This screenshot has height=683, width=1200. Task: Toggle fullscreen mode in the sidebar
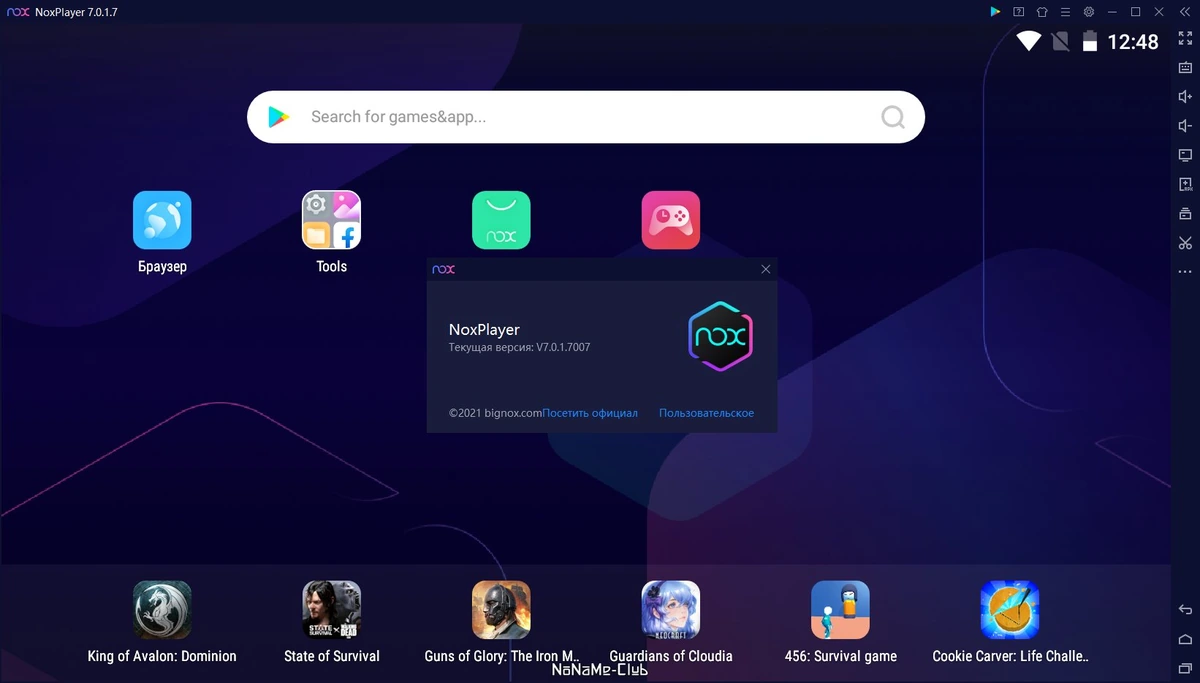click(x=1185, y=38)
